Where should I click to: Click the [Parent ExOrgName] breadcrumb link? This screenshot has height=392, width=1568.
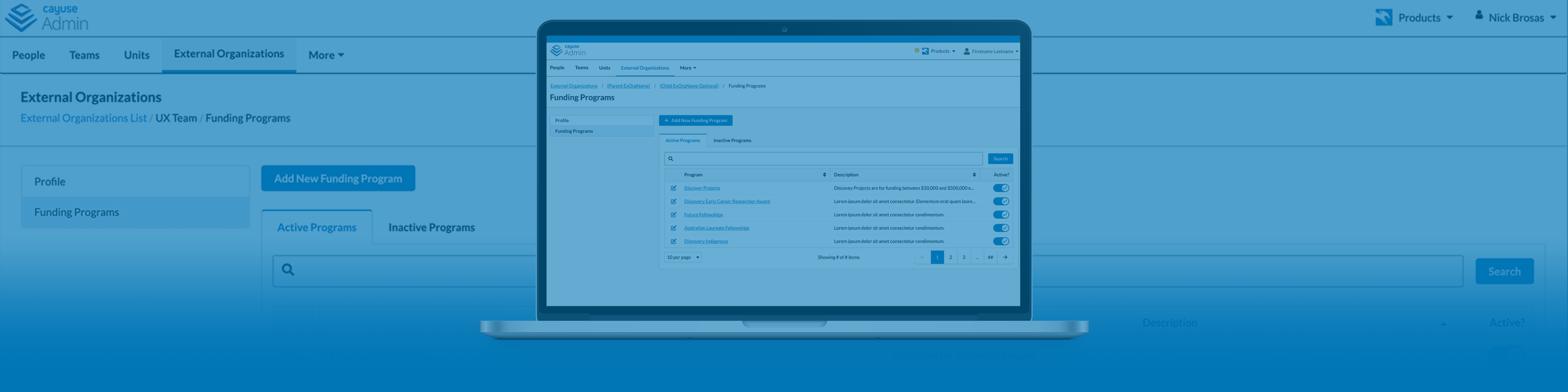coord(628,86)
